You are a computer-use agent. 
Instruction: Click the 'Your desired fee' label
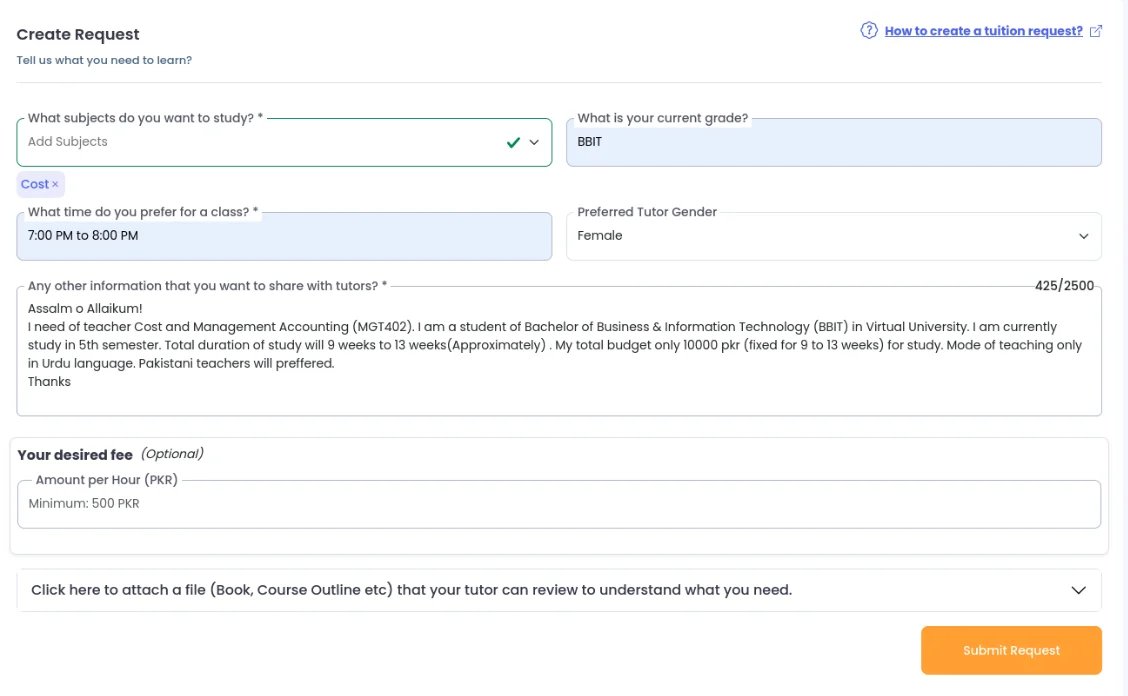[75, 455]
